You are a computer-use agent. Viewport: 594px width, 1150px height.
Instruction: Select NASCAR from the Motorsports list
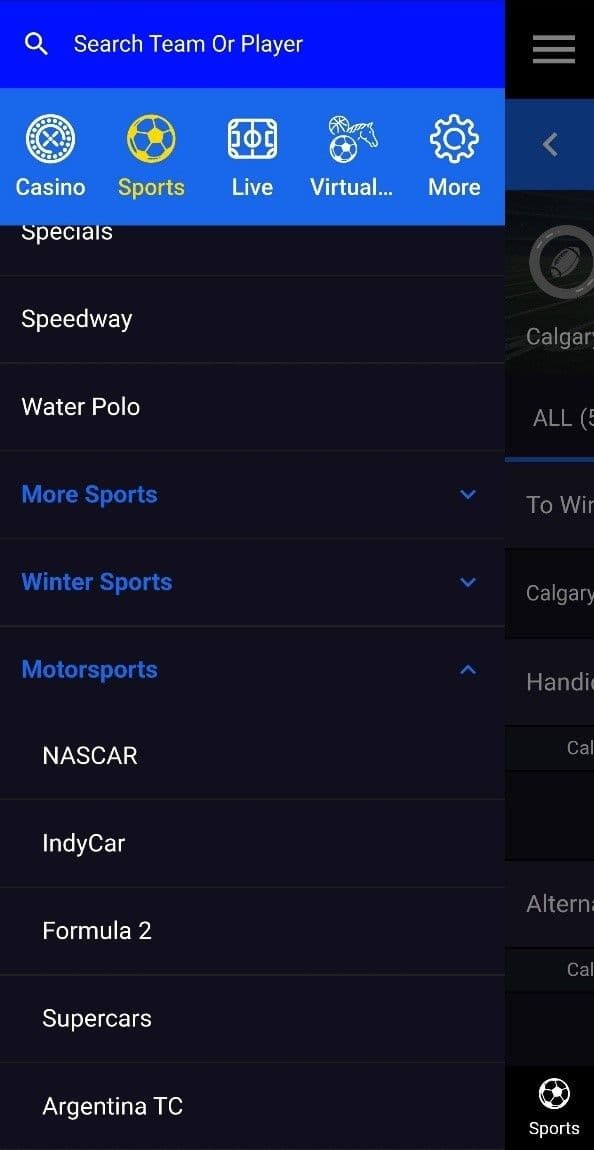(x=252, y=755)
